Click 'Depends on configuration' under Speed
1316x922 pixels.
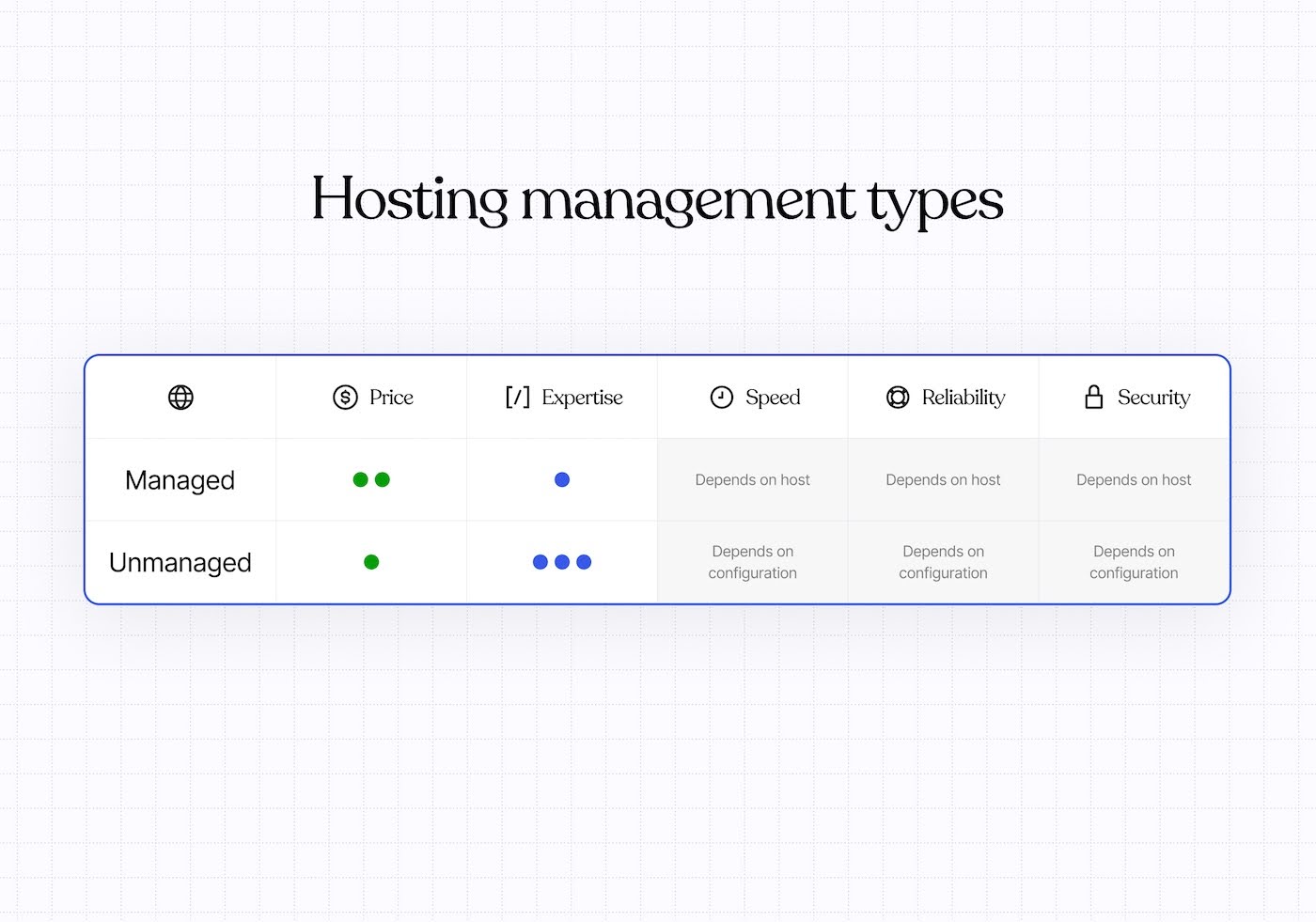[x=751, y=561]
